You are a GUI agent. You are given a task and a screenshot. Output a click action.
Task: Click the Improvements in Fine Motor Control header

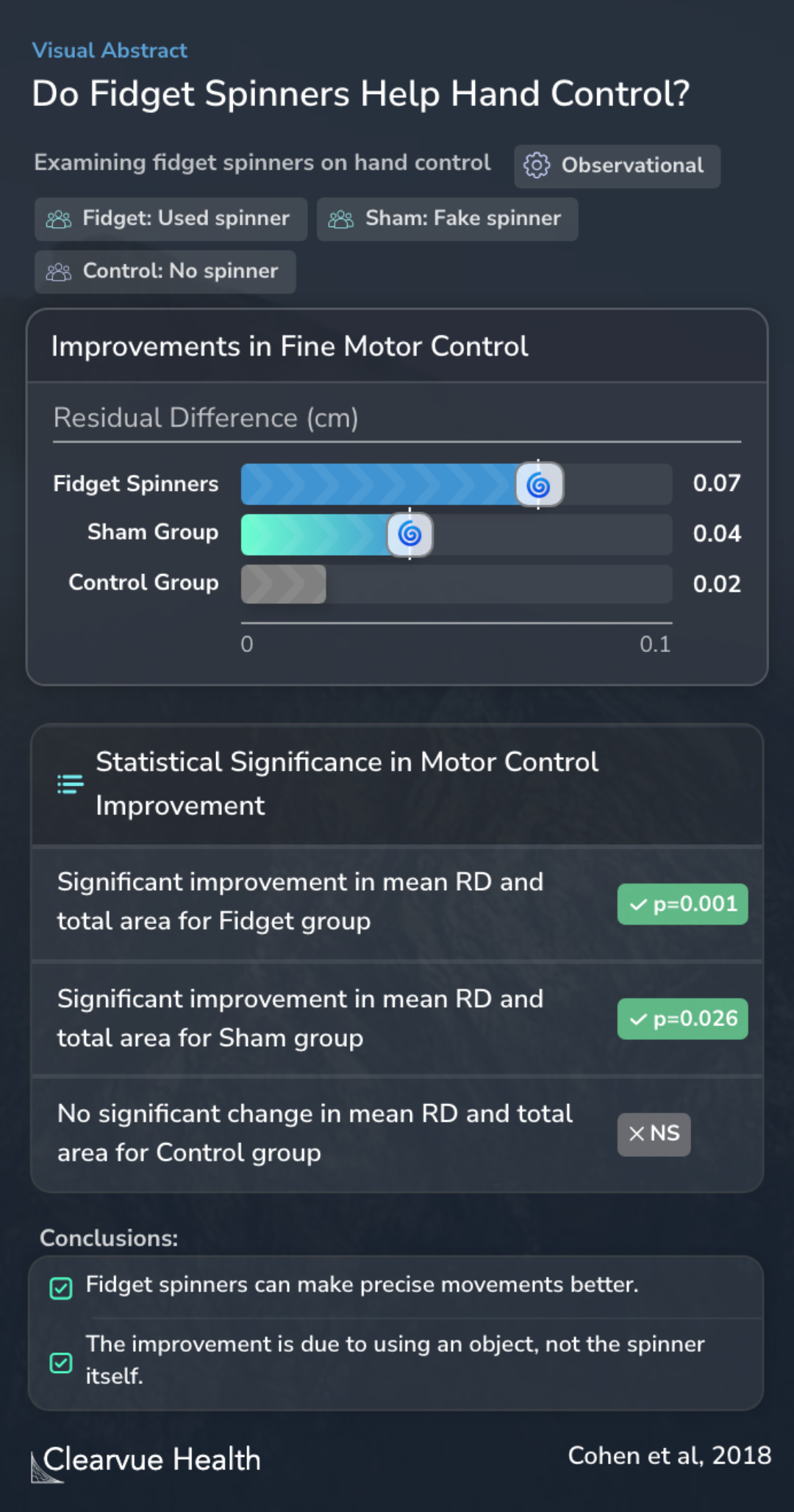pyautogui.click(x=290, y=346)
